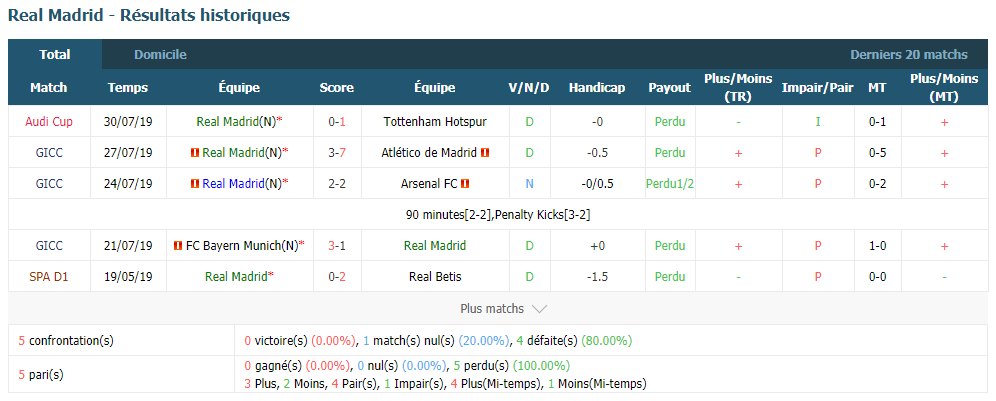Click the 2-2 score versus Arsenal
The width and height of the screenshot is (996, 401).
tap(337, 184)
